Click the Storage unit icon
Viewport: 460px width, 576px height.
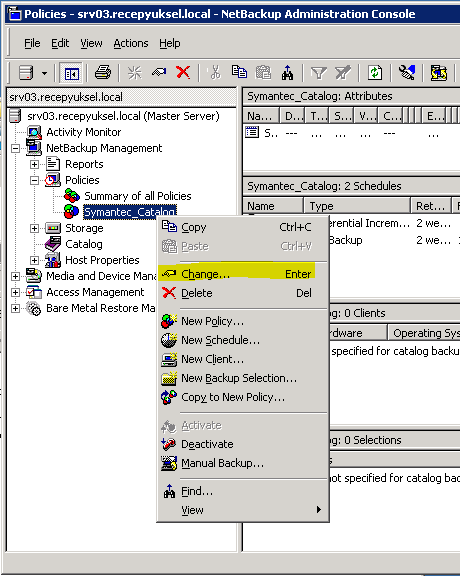click(53, 228)
